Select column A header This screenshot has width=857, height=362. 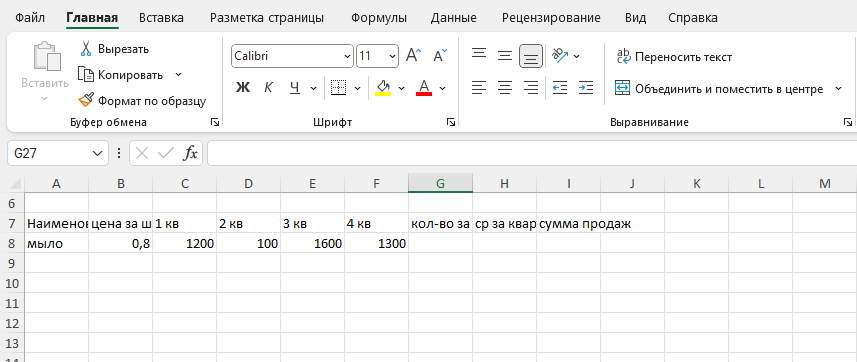point(57,184)
